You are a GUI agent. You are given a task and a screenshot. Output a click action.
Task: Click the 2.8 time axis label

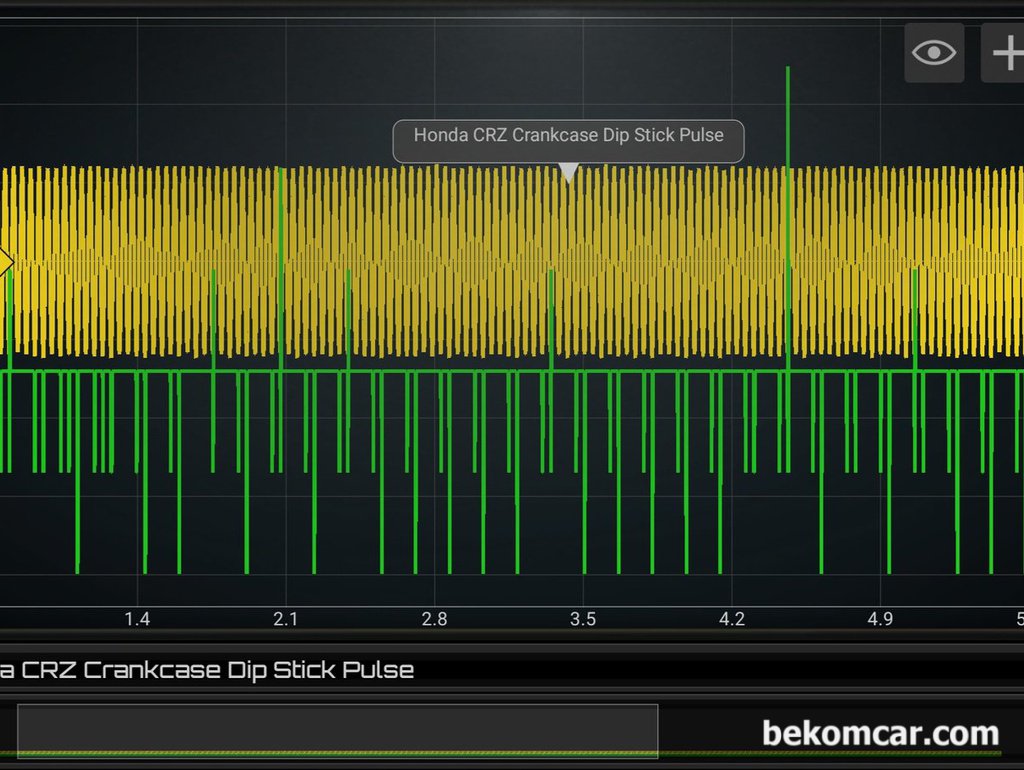[x=434, y=619]
